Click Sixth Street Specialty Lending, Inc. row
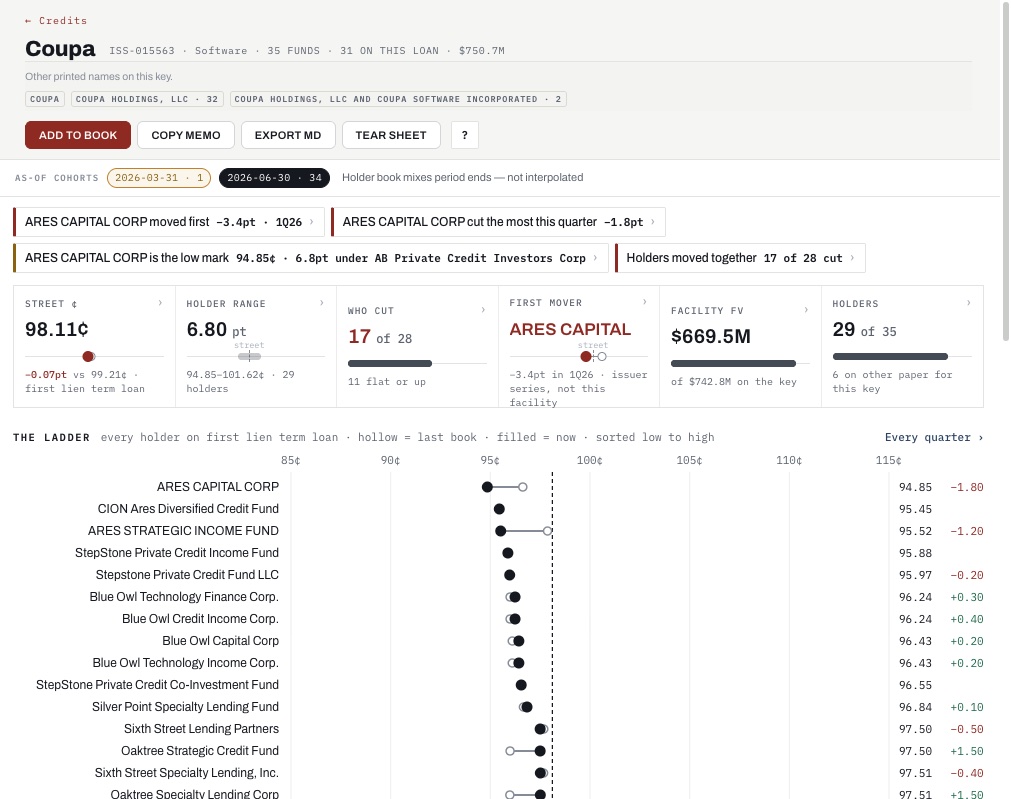Viewport: 1011px width, 799px height. tap(498, 773)
